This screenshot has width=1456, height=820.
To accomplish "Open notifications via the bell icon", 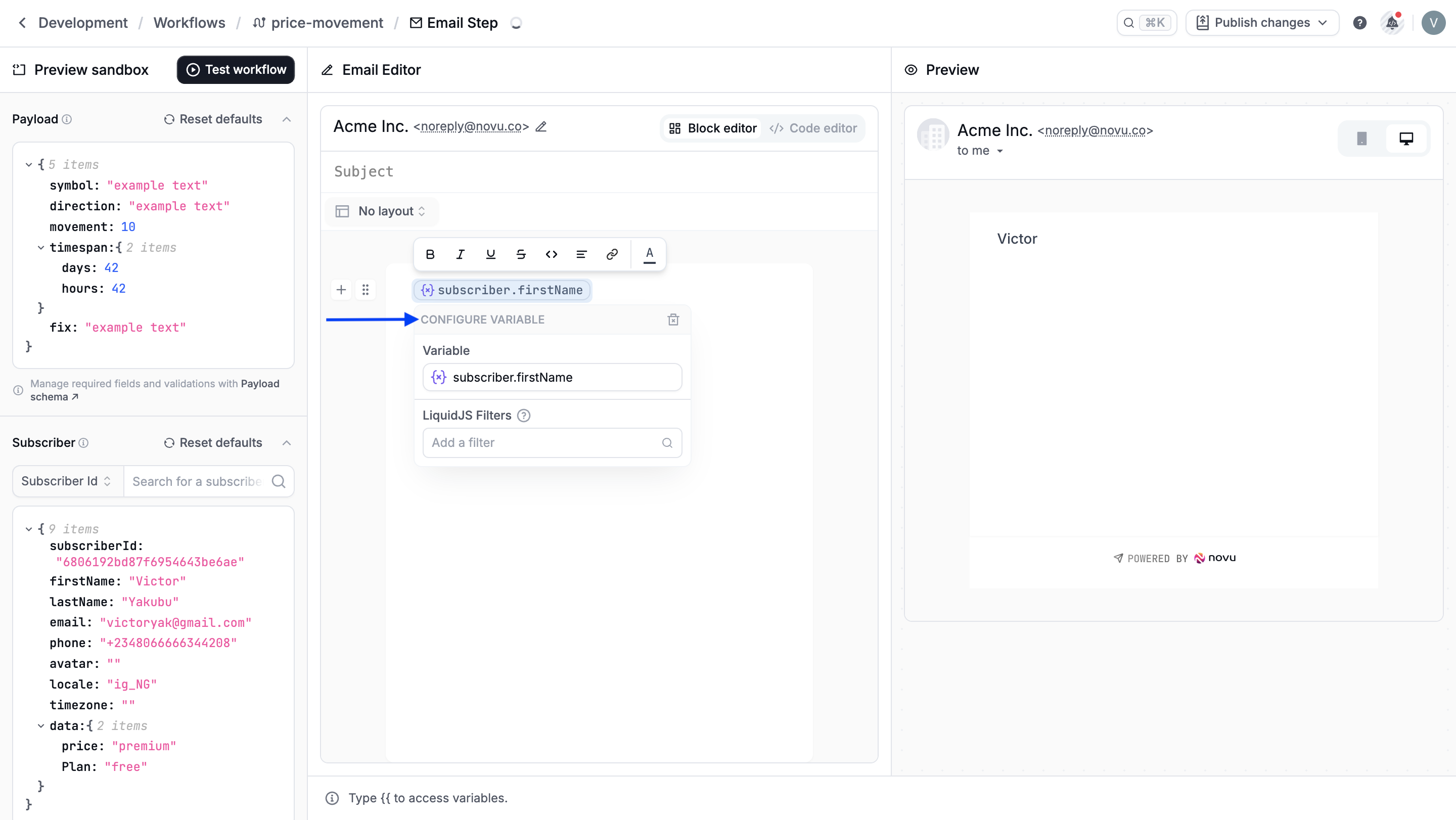I will click(x=1392, y=23).
